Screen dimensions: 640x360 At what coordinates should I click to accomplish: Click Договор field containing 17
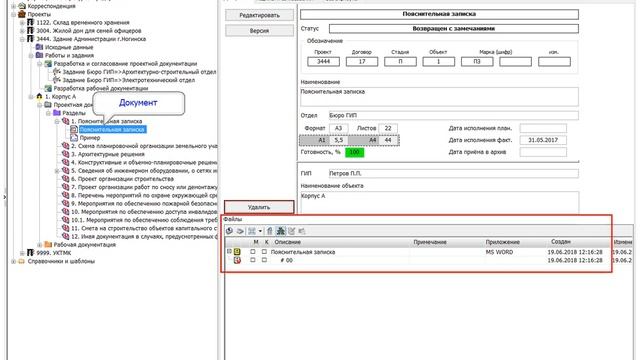coord(362,61)
